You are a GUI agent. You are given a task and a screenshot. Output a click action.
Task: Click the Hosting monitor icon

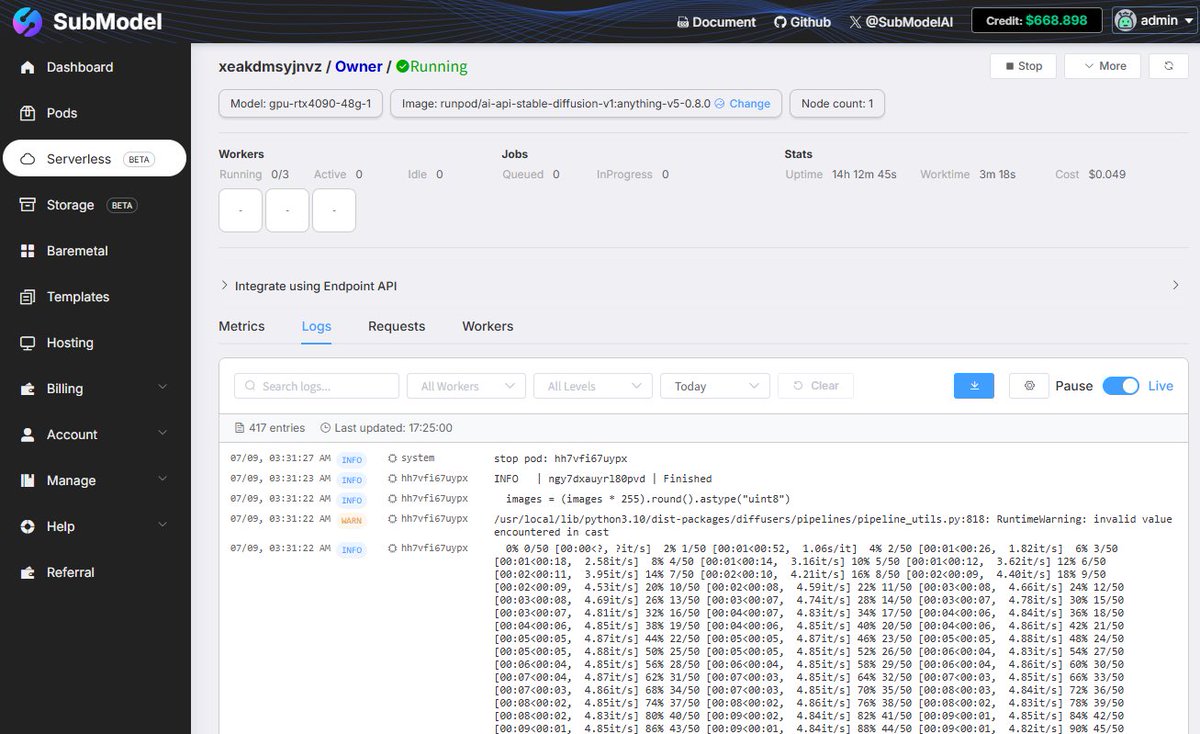[x=27, y=343]
